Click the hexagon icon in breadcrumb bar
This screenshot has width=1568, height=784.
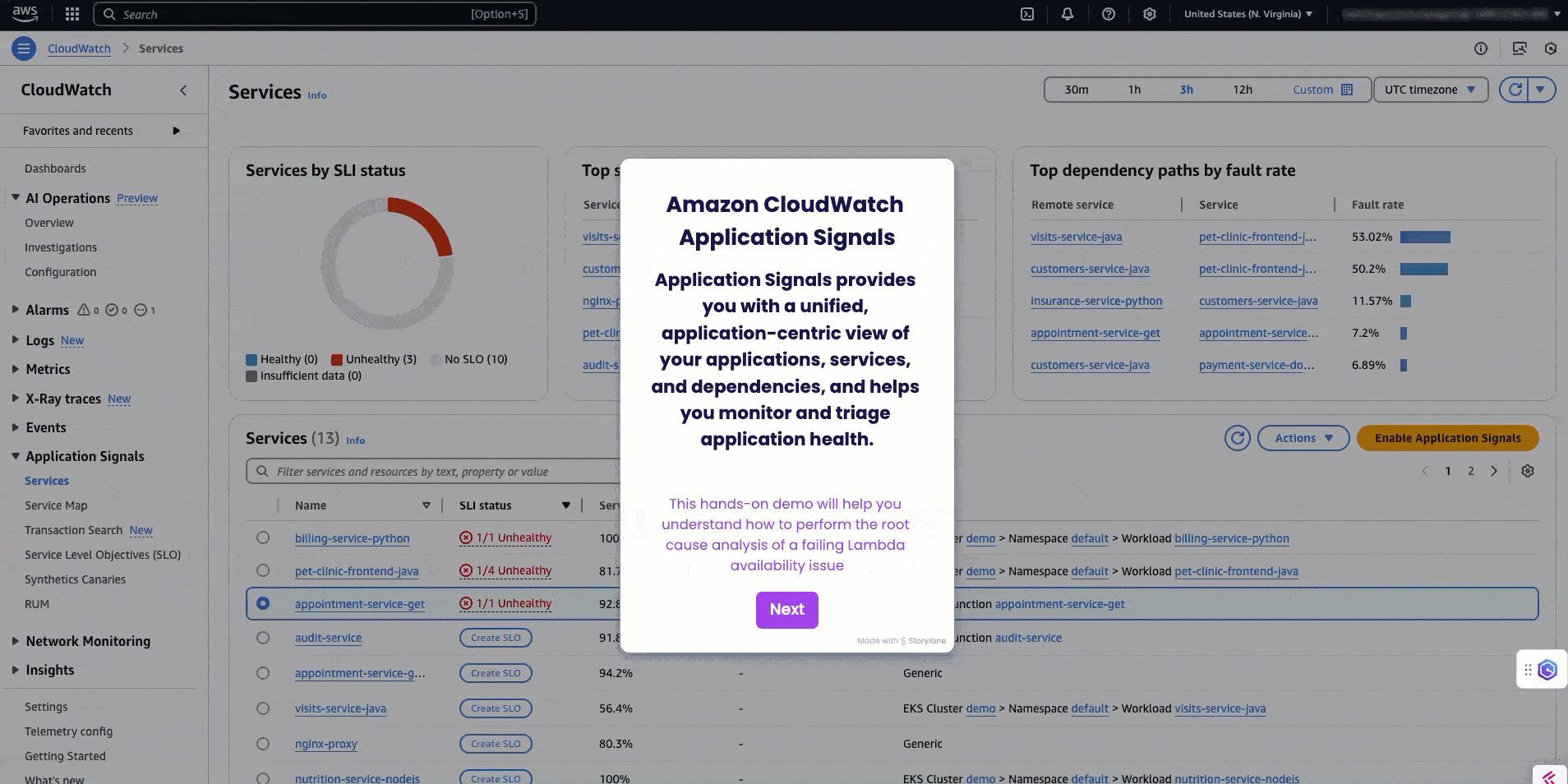click(x=1551, y=48)
